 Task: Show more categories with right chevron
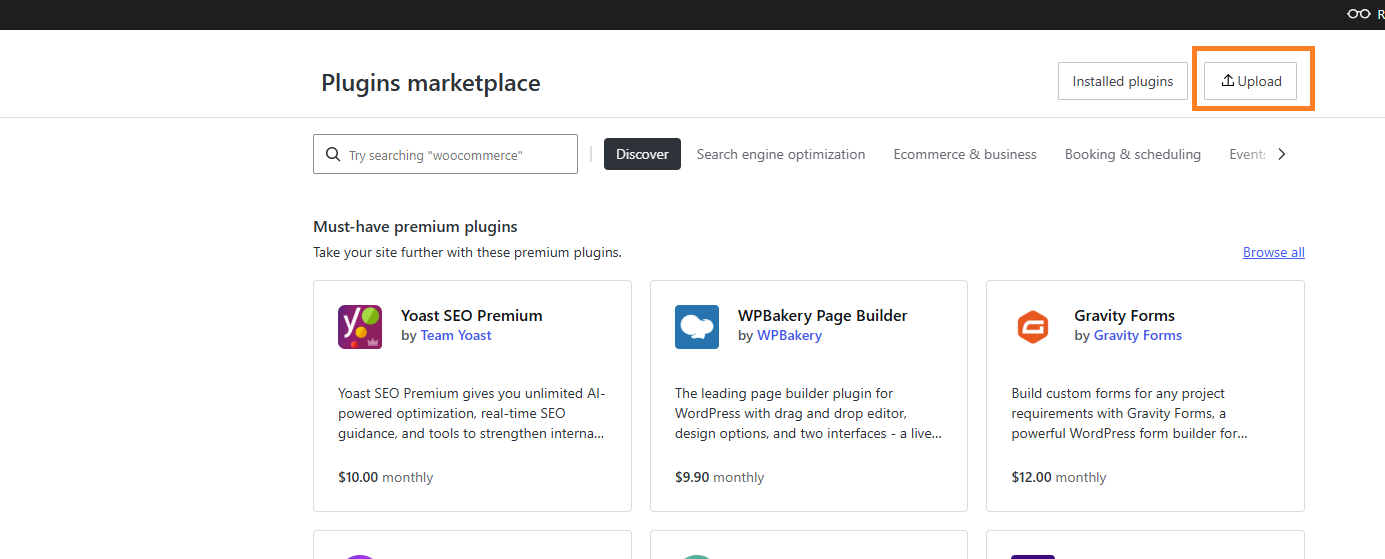click(1282, 154)
